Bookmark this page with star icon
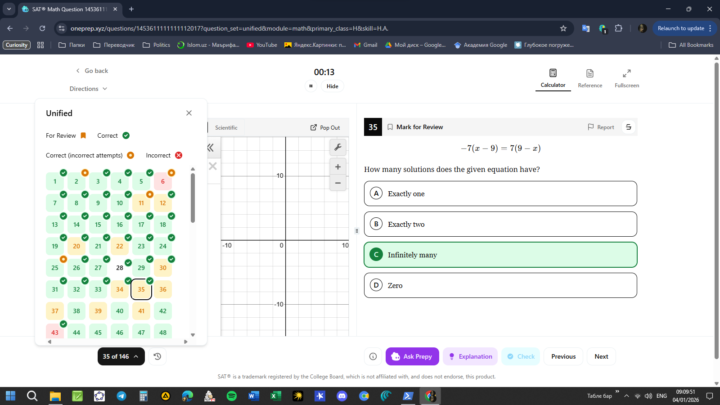The height and width of the screenshot is (405, 720). [563, 28]
